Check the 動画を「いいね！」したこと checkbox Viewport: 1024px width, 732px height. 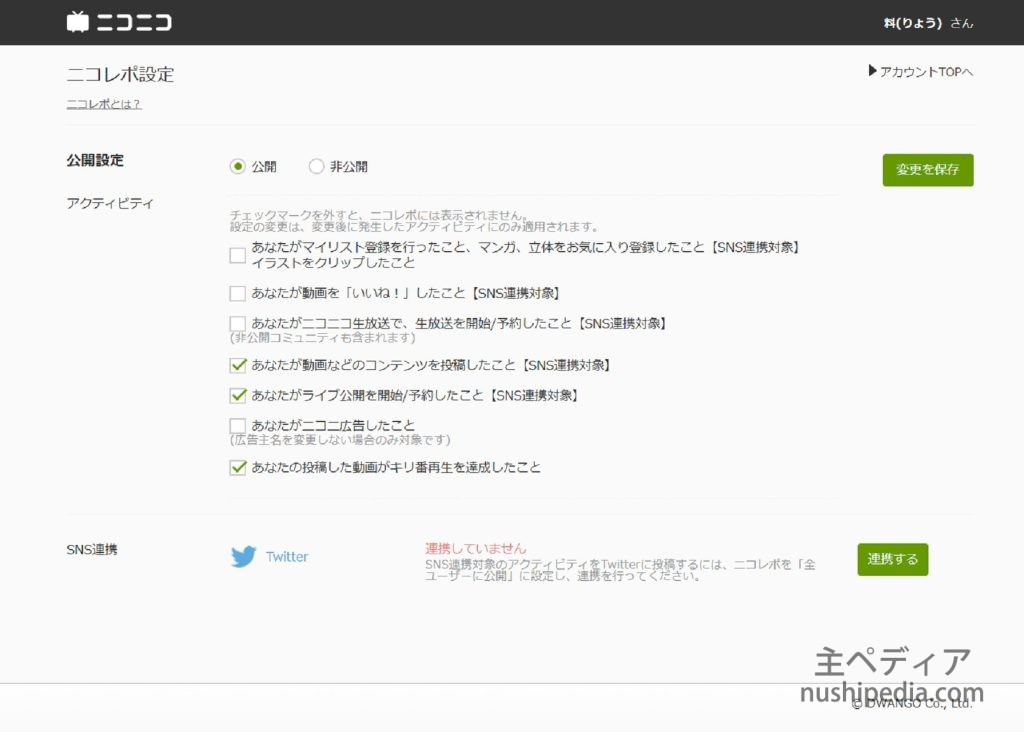(237, 292)
